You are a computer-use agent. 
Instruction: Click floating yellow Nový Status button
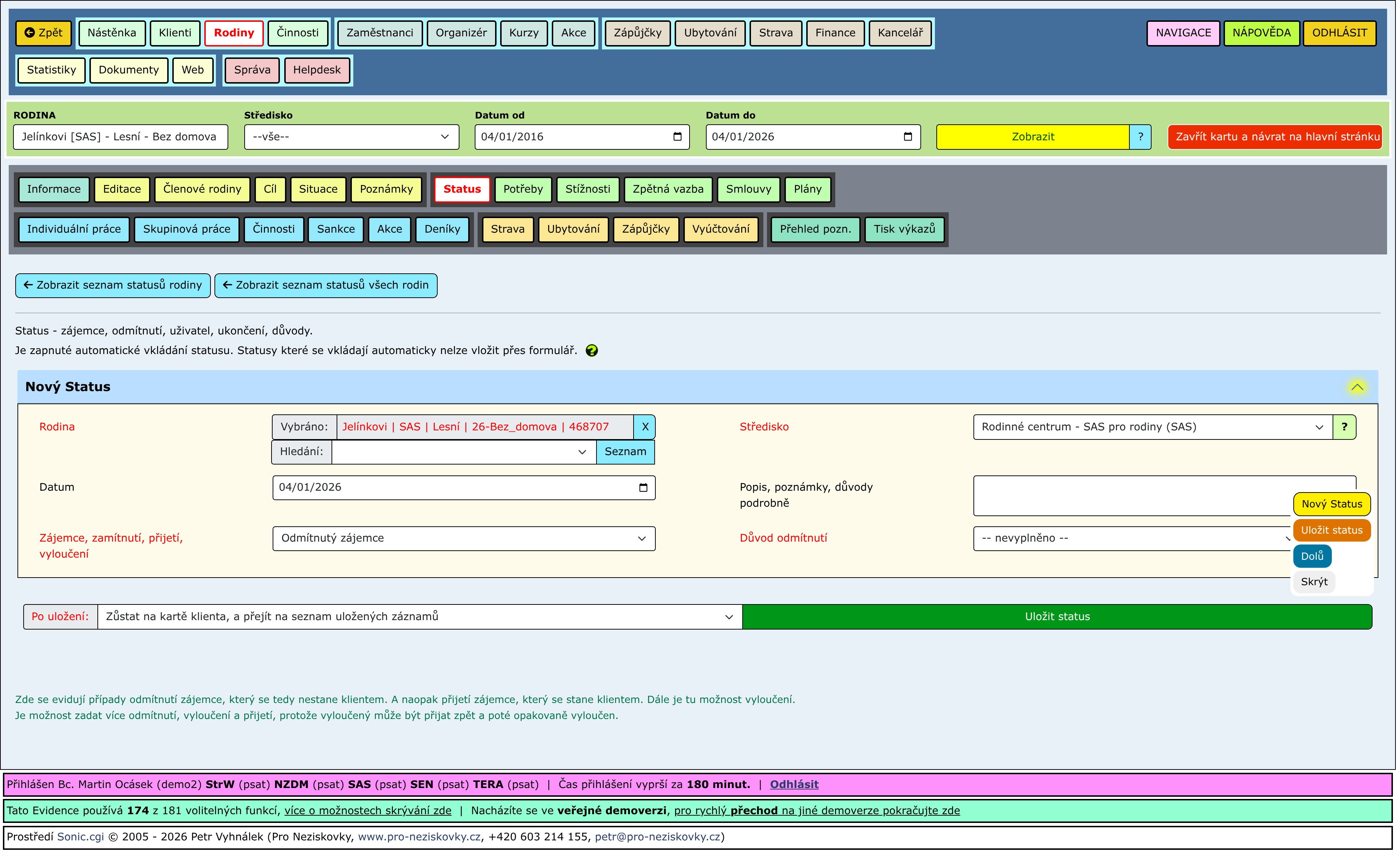tap(1332, 504)
